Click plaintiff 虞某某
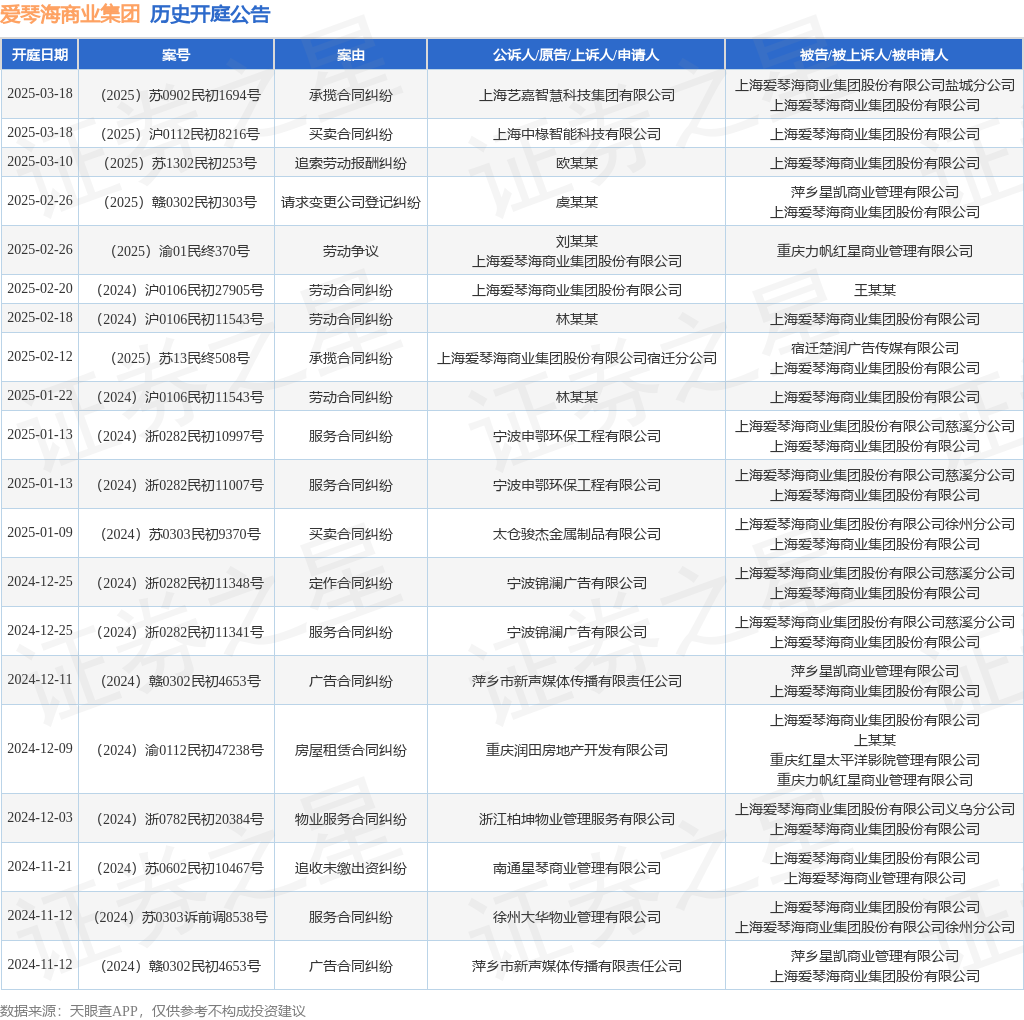 tap(577, 202)
